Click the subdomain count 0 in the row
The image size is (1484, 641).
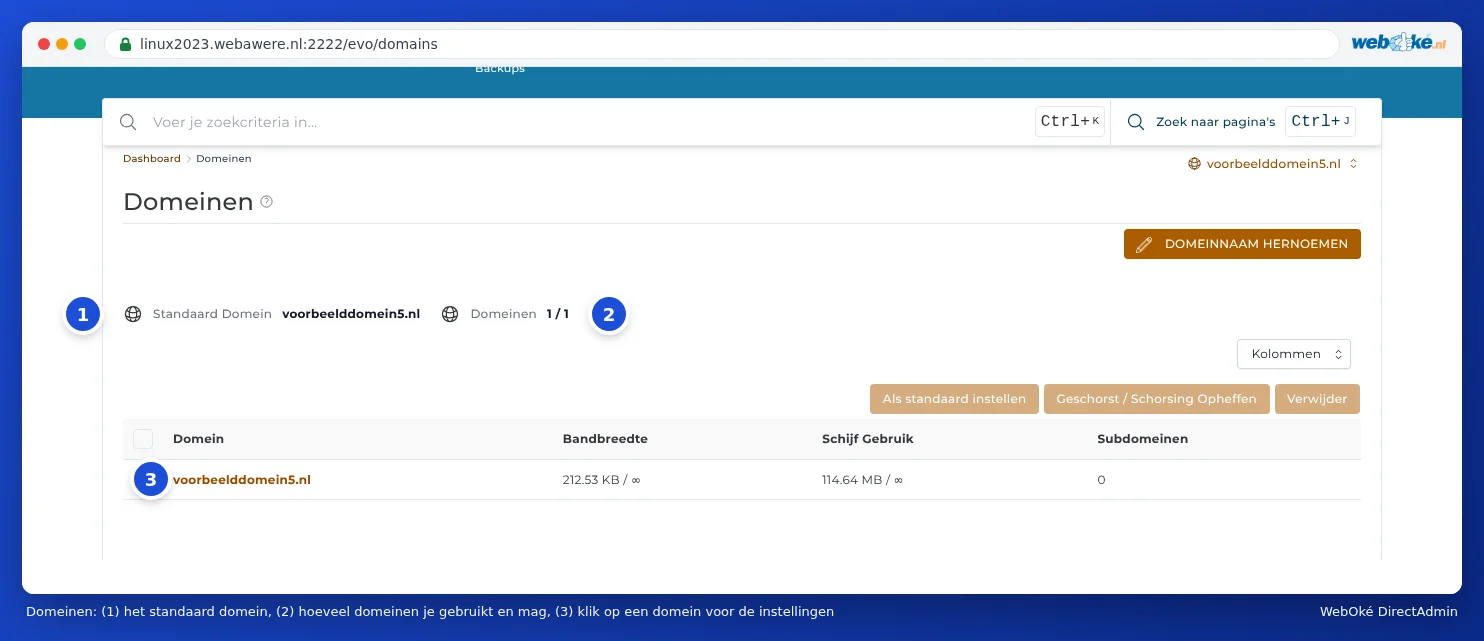pos(1101,480)
